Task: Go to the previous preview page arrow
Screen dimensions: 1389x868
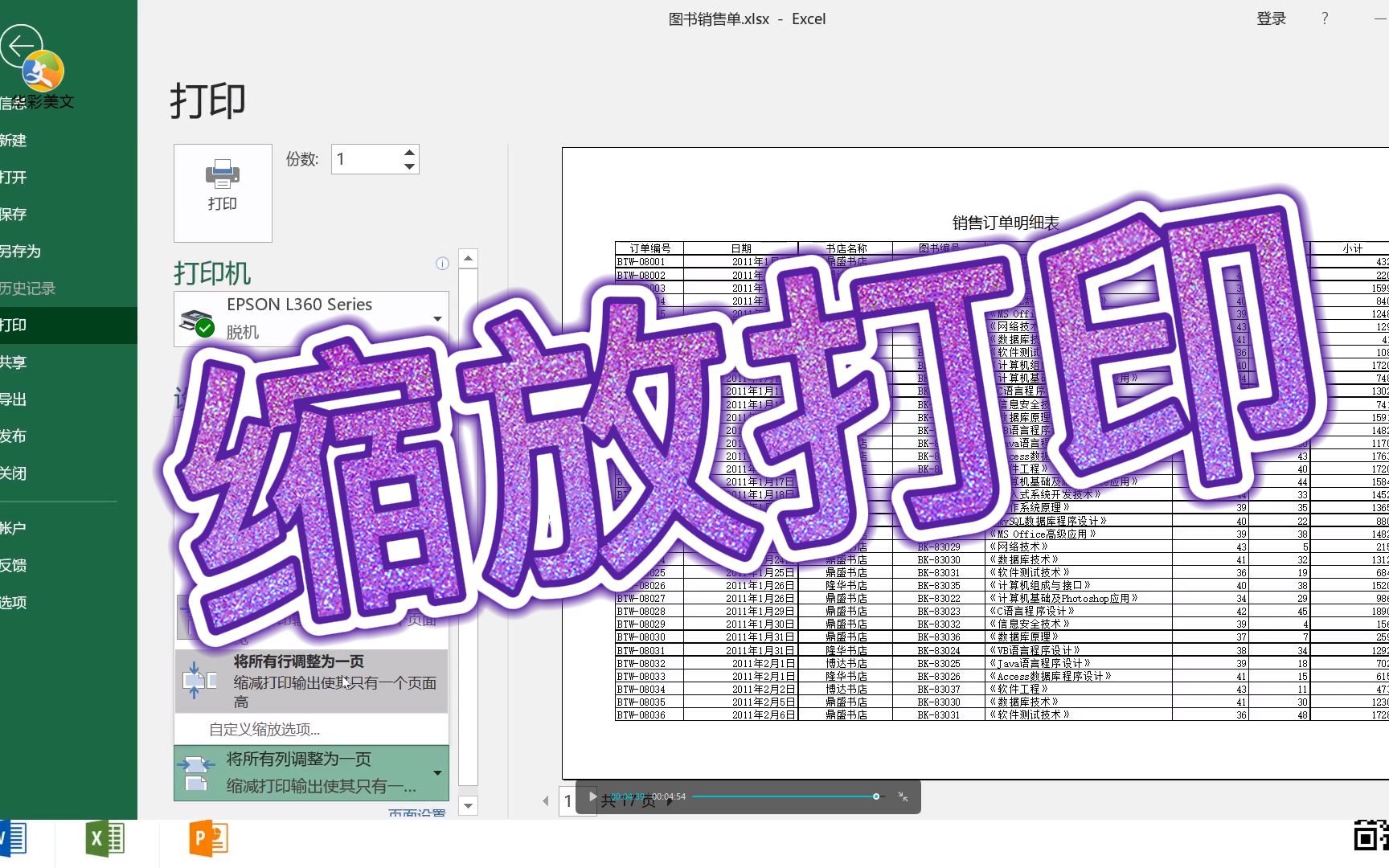Action: [x=546, y=800]
